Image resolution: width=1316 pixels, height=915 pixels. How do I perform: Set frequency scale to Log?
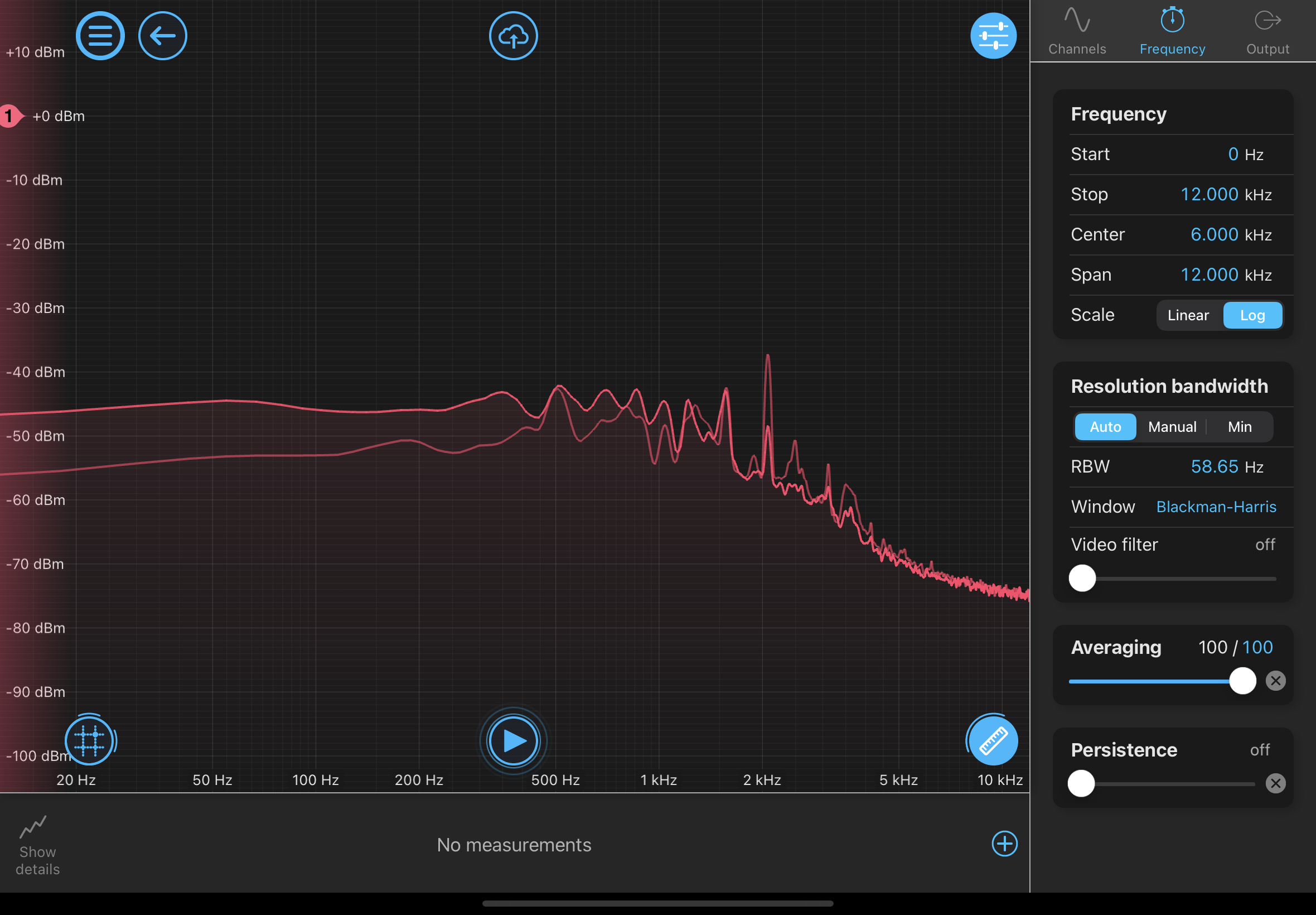pos(1252,315)
